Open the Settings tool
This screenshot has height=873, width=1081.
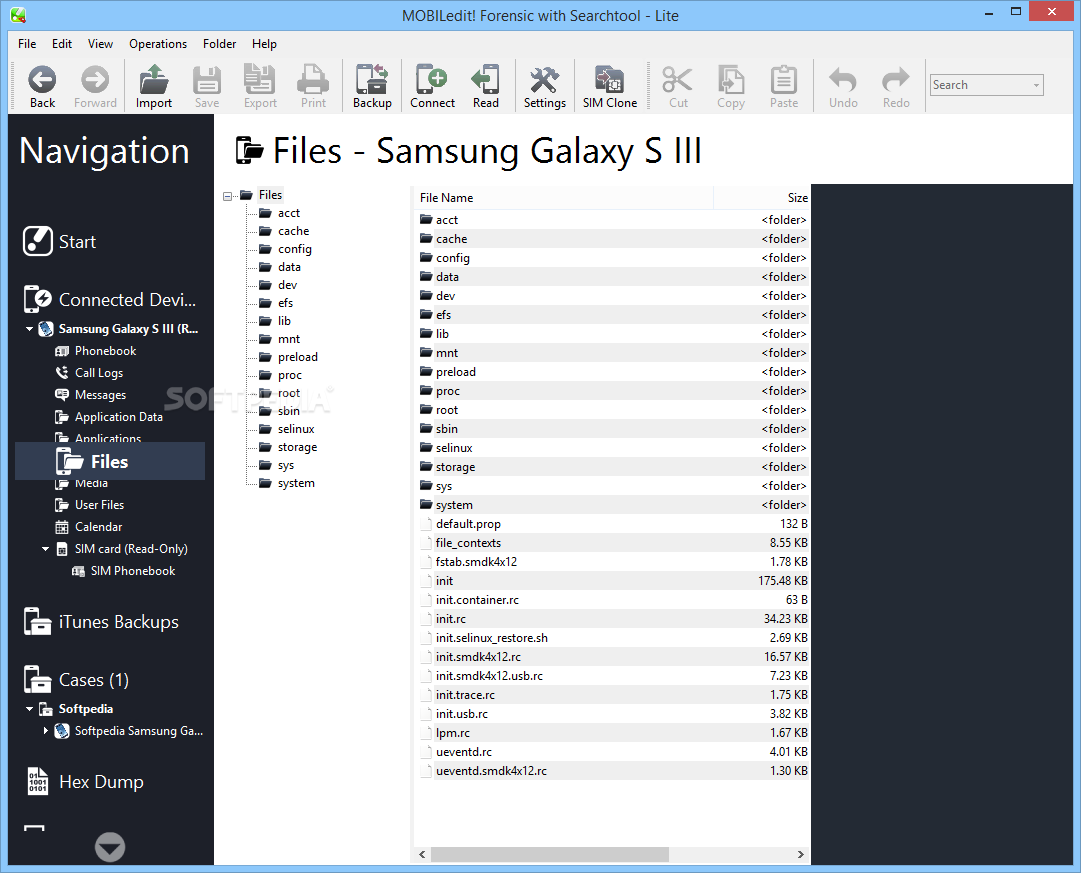pos(545,86)
